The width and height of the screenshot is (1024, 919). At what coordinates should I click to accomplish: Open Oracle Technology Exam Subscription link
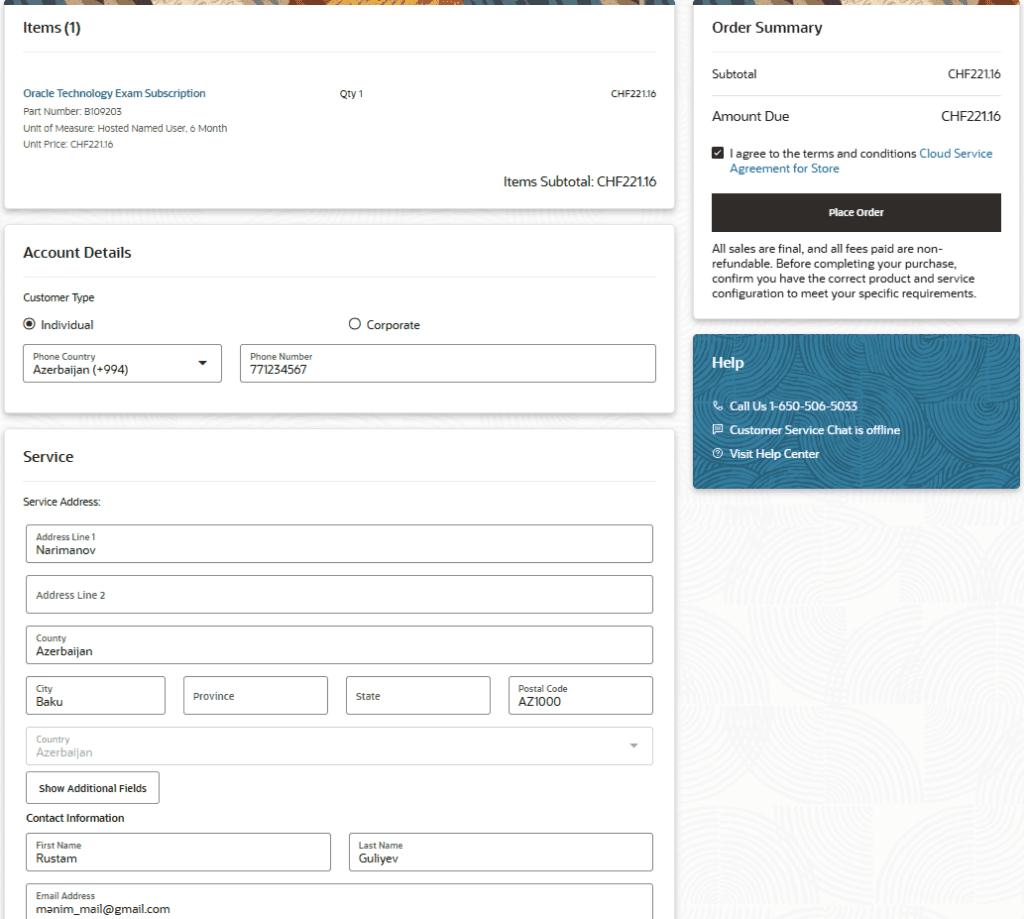pyautogui.click(x=114, y=93)
